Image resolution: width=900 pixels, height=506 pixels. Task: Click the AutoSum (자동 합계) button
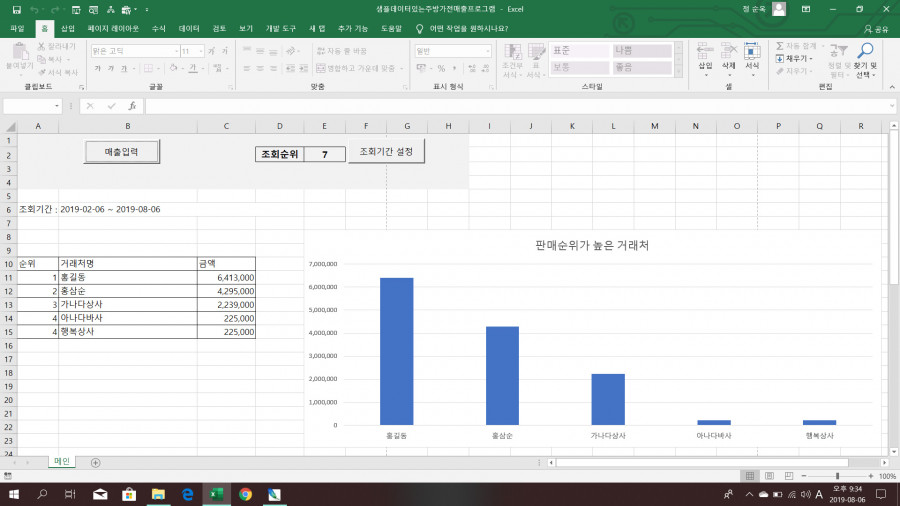(800, 46)
